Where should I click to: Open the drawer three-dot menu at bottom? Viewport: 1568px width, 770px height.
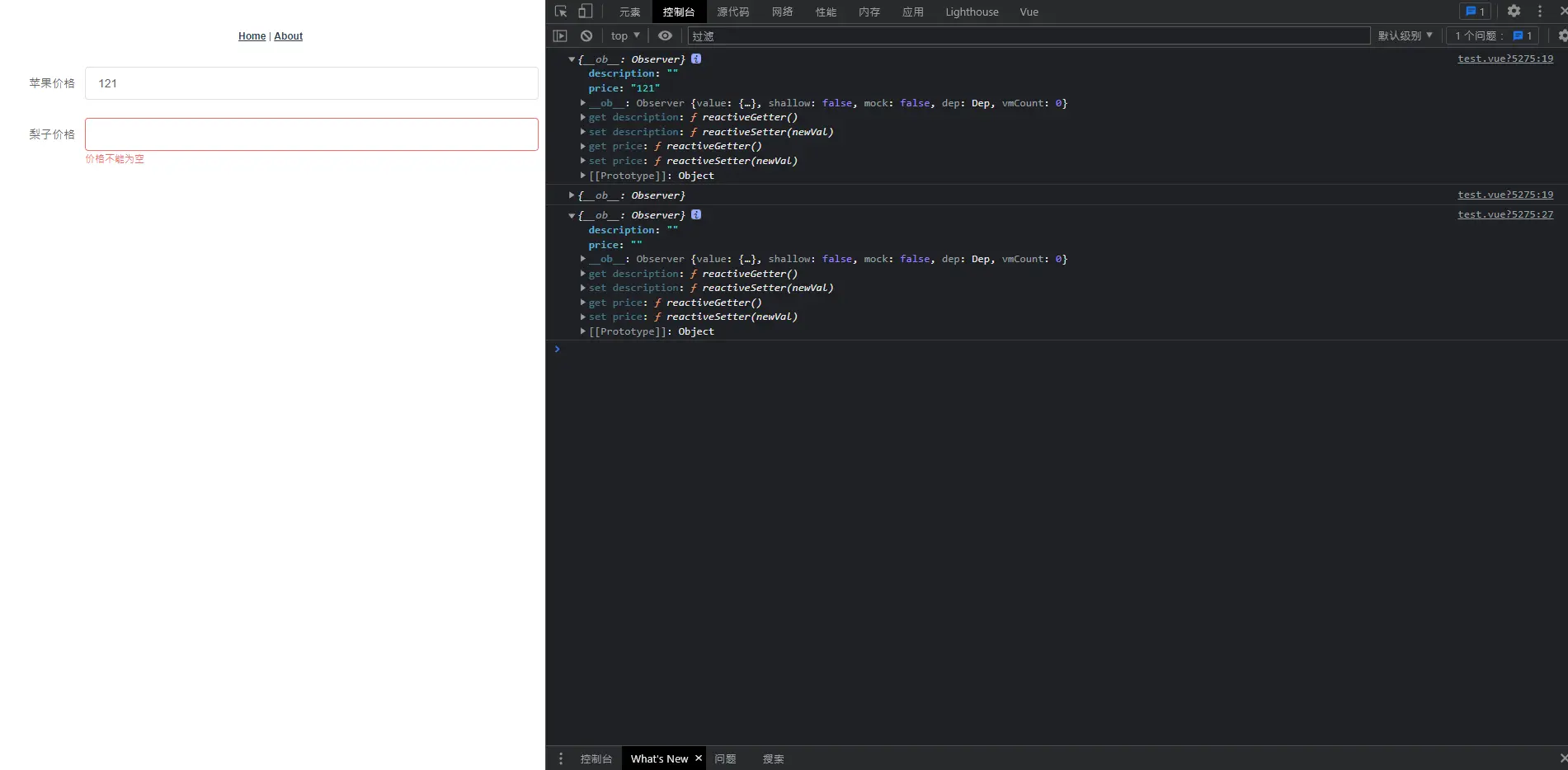[561, 758]
